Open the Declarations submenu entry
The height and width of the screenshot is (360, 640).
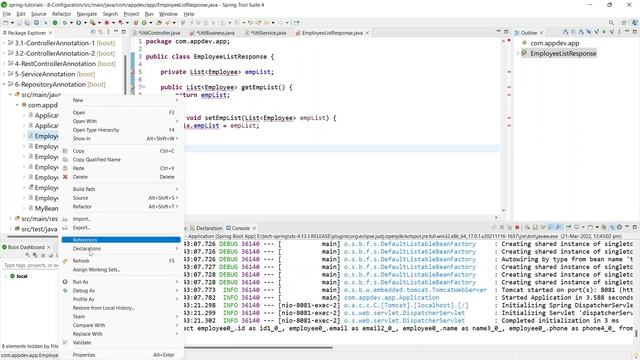click(121, 249)
